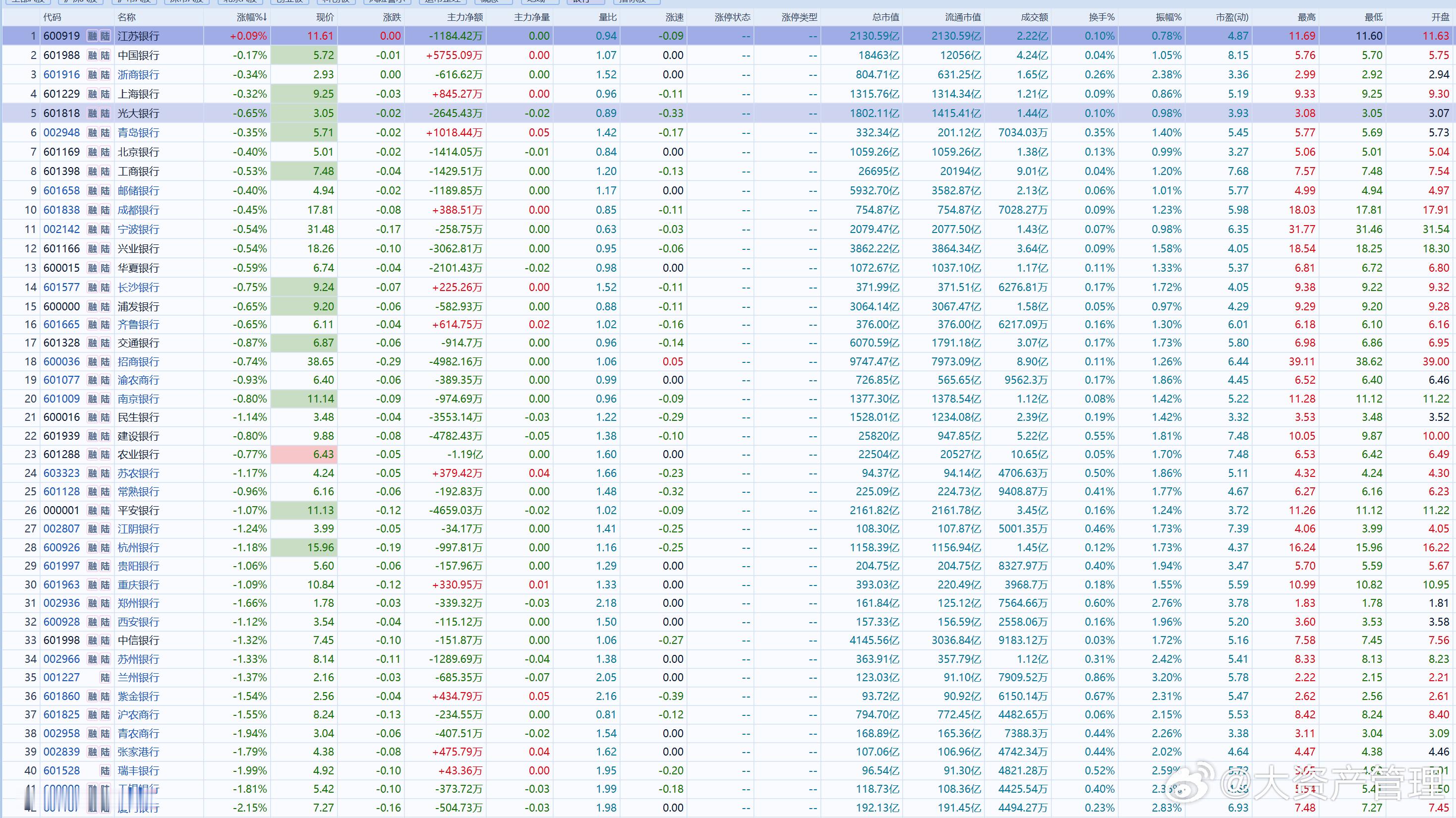Click the 38.65 price cell for 招商银行
The image size is (1456, 818).
320,362
